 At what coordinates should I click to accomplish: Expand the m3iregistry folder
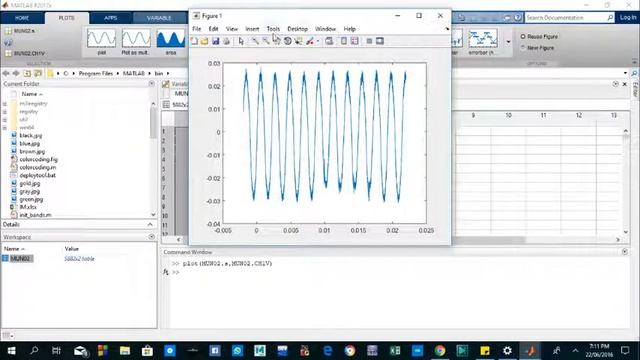pos(5,104)
